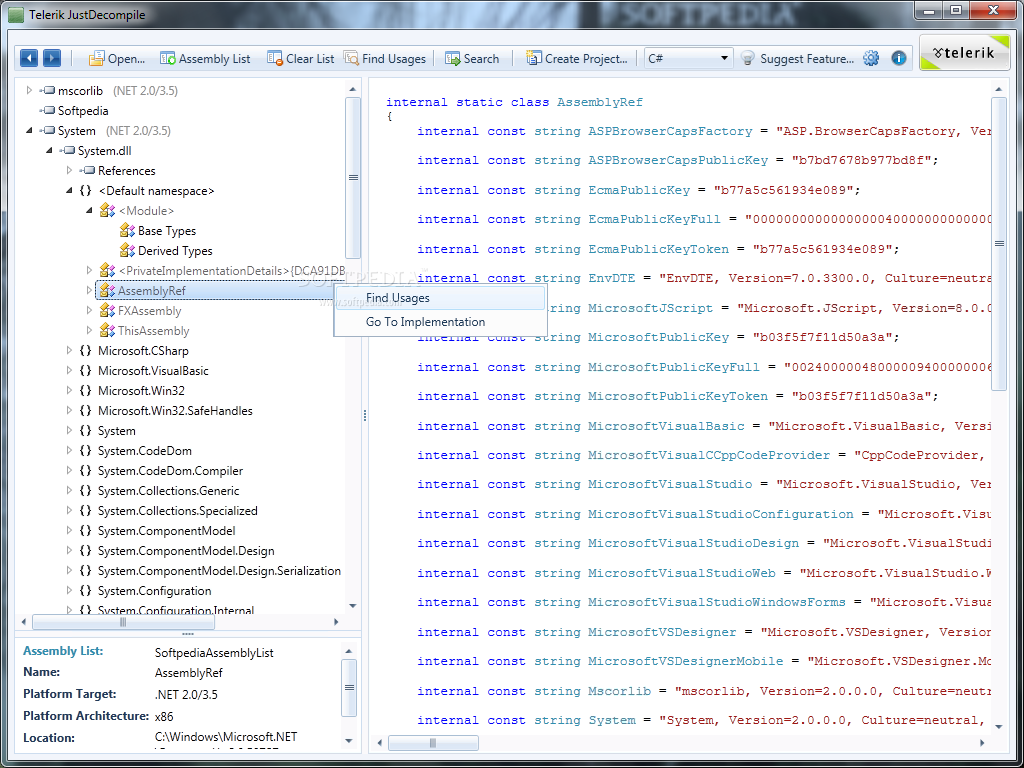Clear the assembly list
1024x768 pixels.
pyautogui.click(x=300, y=59)
